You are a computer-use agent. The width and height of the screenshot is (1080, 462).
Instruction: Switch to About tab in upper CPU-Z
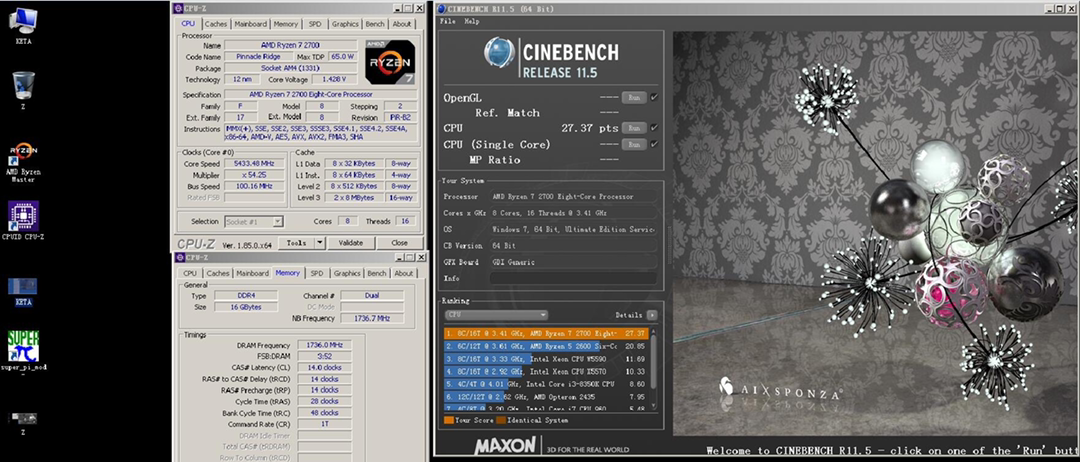[x=402, y=23]
